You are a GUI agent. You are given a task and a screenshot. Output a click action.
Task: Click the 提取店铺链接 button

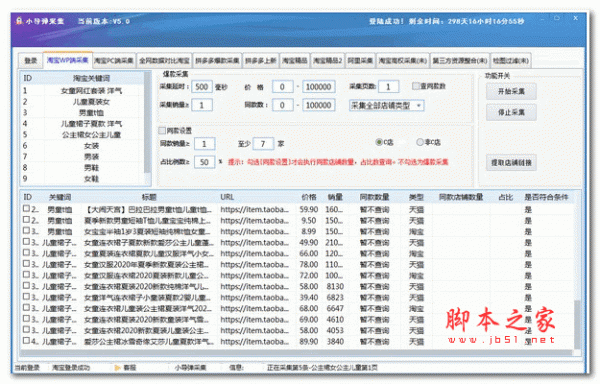511,163
